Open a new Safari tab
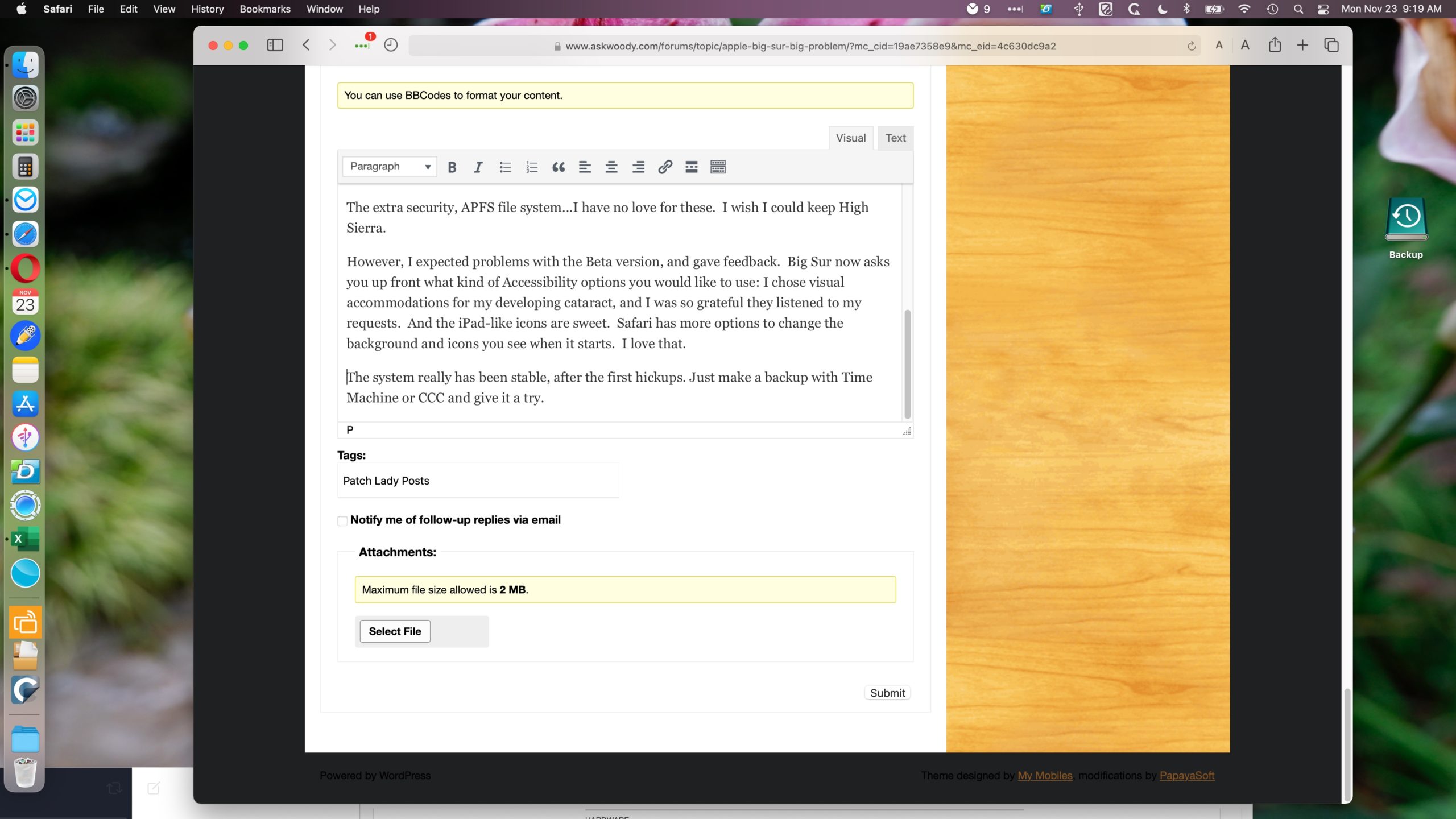 point(1302,45)
